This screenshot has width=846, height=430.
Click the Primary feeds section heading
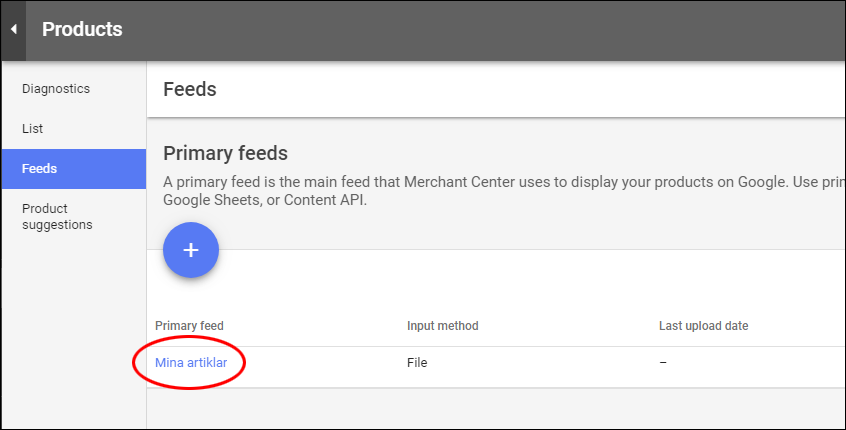click(225, 153)
